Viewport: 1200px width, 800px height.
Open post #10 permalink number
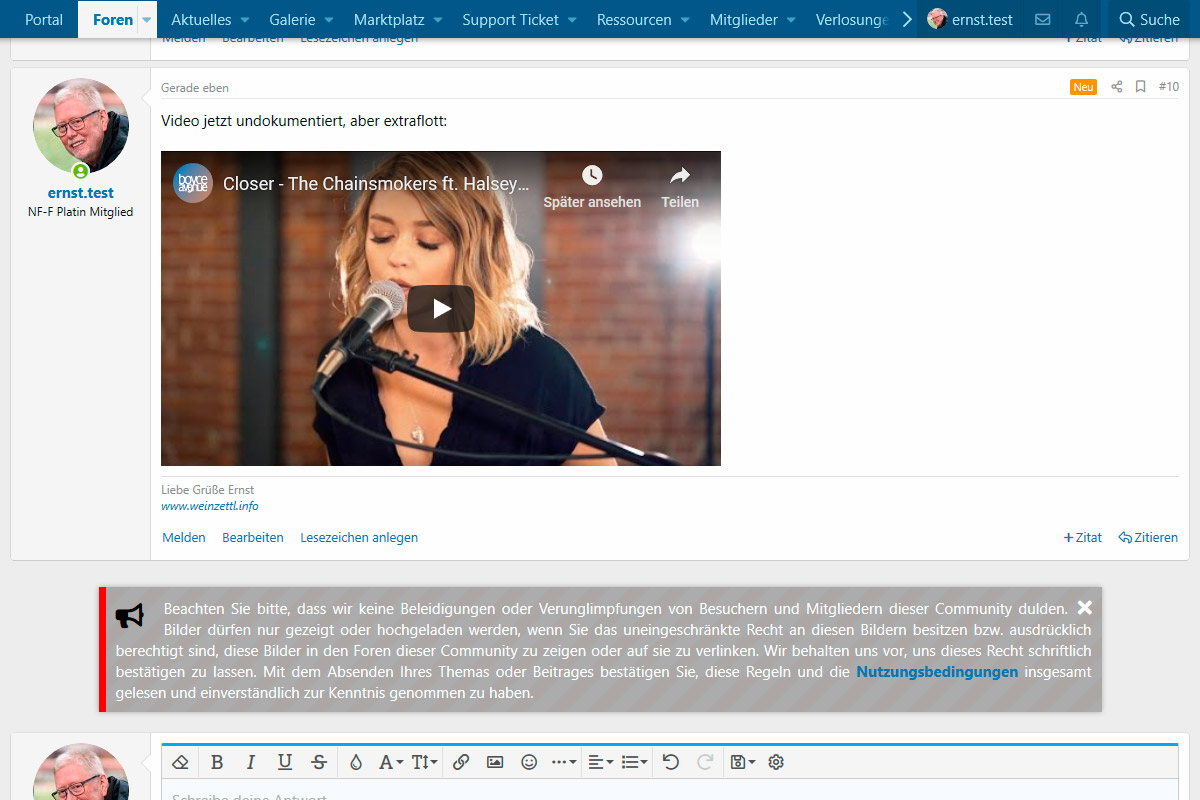[x=1168, y=87]
